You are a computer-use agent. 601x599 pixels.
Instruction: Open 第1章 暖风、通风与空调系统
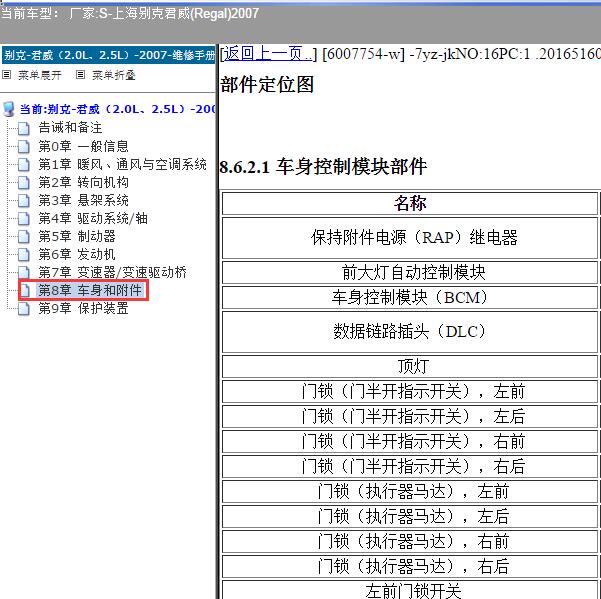click(122, 164)
